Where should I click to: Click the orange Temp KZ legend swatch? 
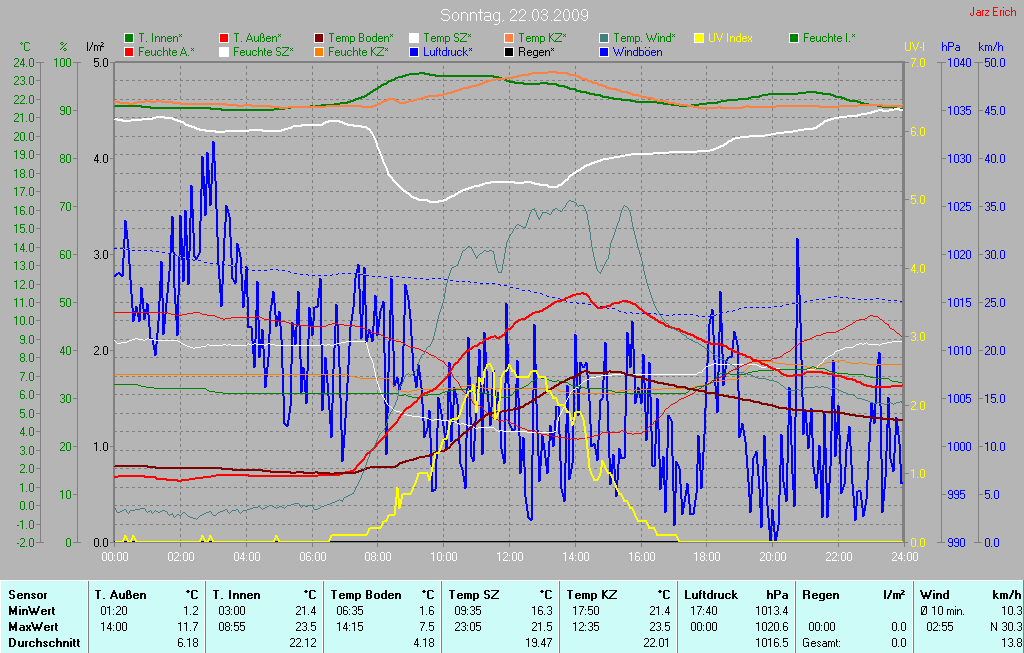[509, 39]
